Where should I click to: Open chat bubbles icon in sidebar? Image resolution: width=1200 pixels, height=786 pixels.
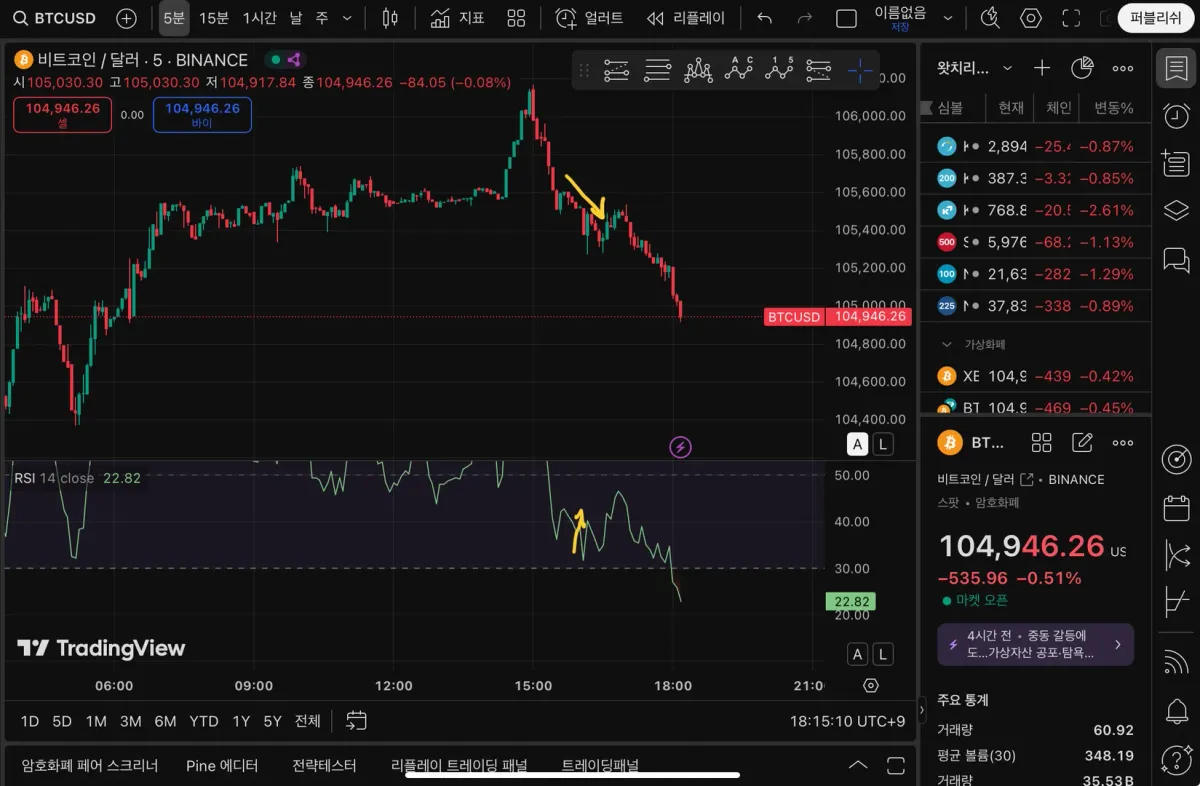click(x=1176, y=261)
